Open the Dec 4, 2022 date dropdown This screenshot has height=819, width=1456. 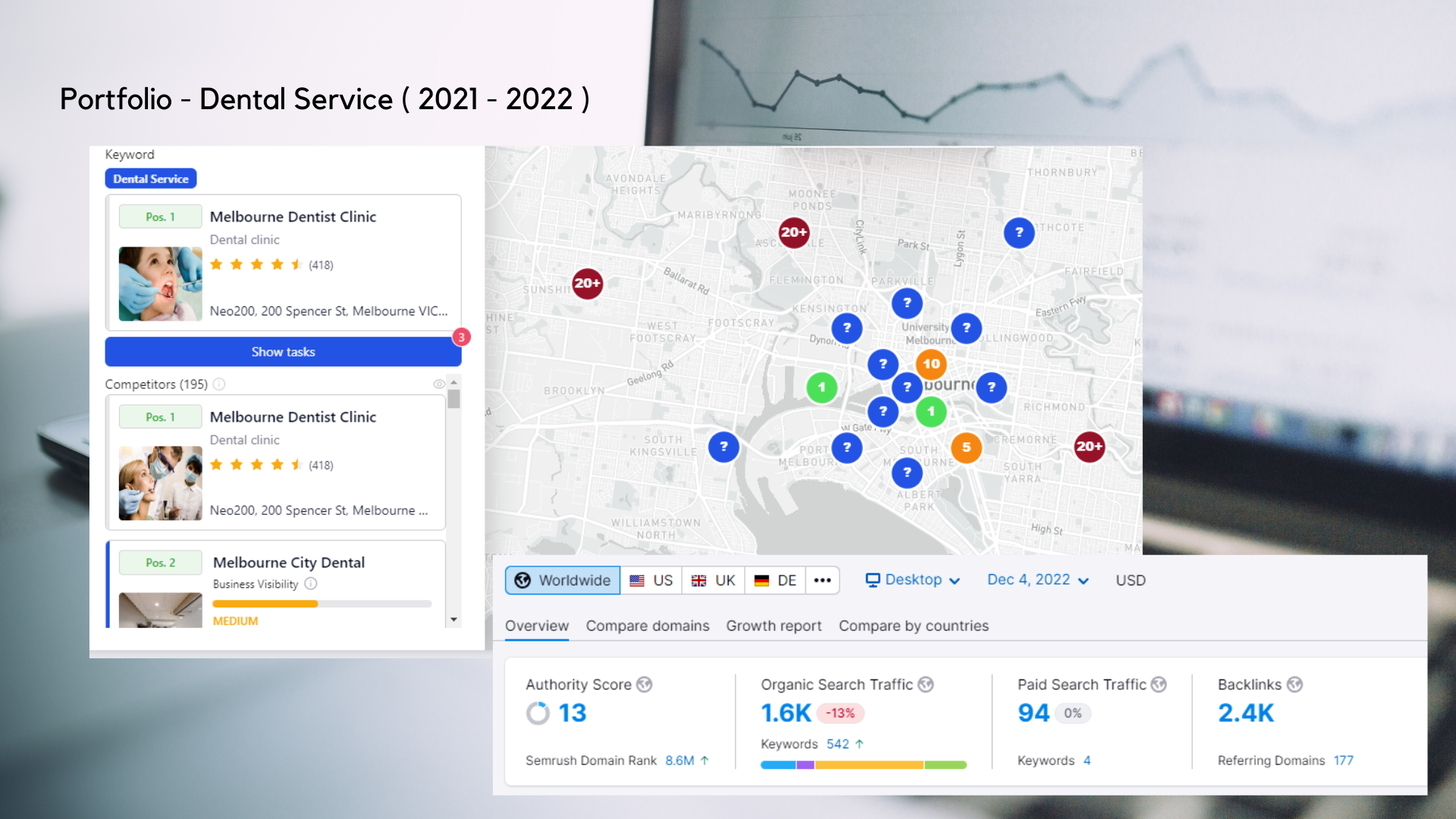1037,580
